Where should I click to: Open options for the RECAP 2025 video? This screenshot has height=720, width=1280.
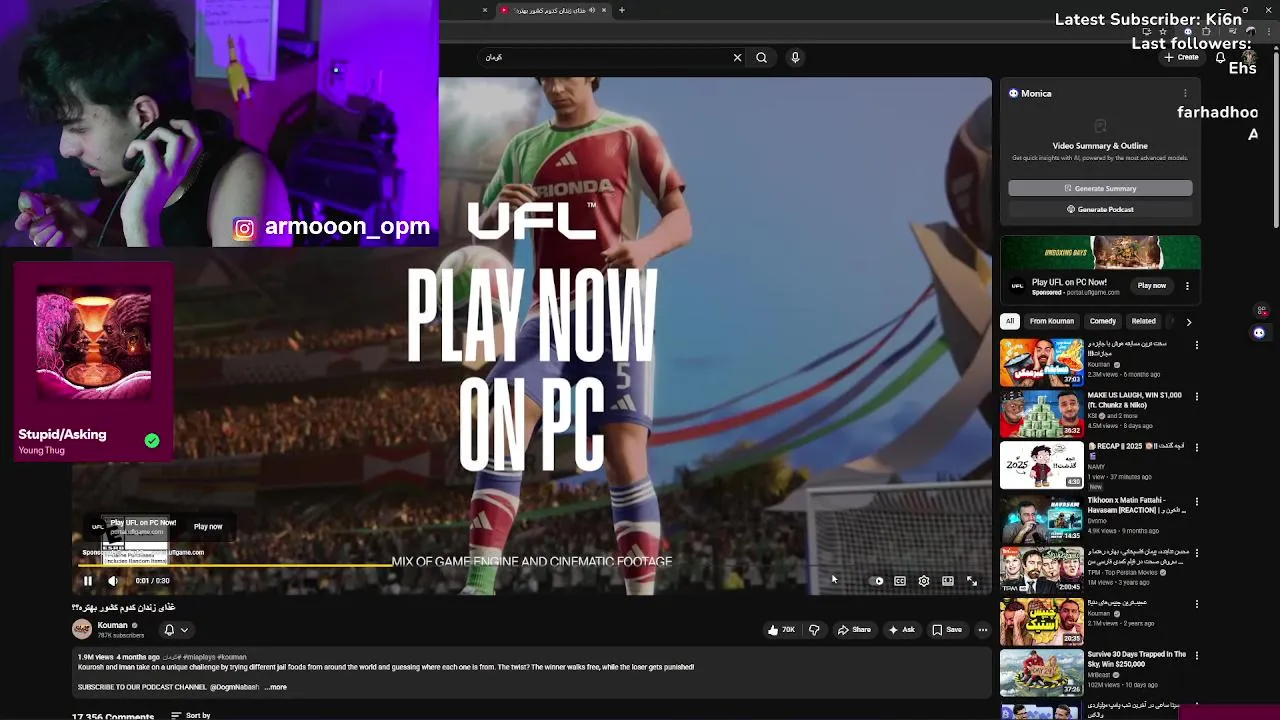1196,448
